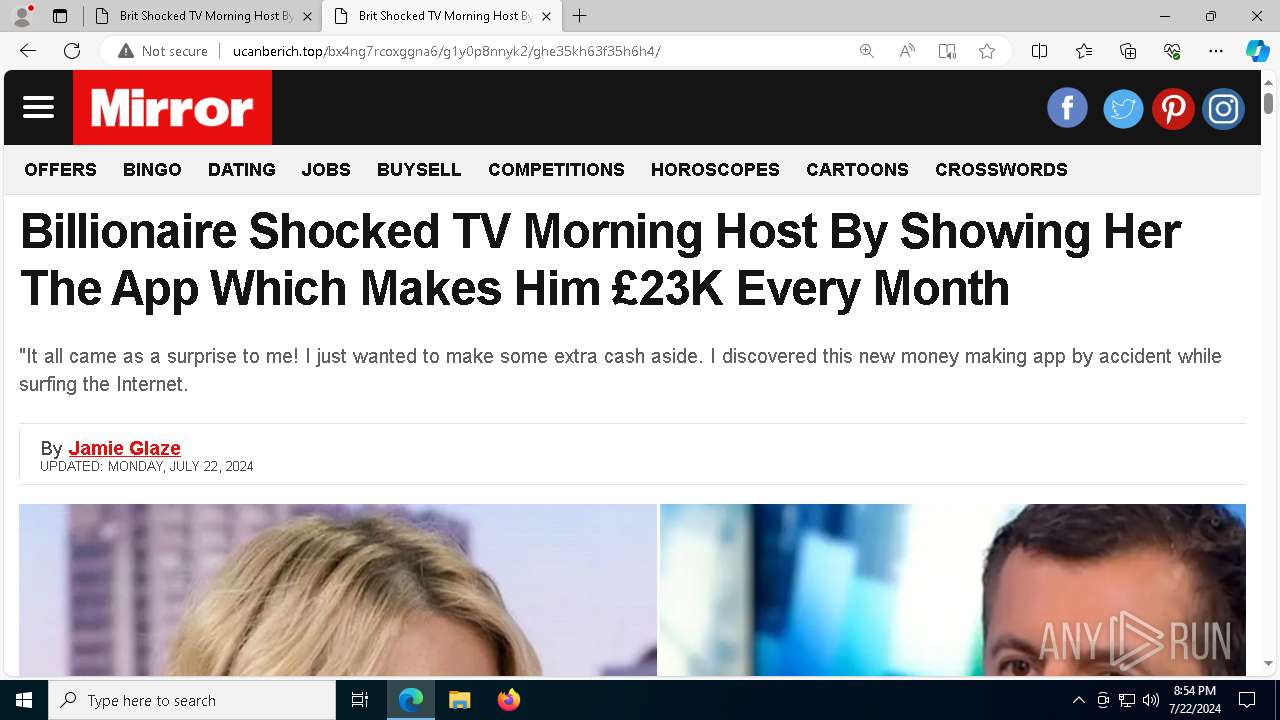This screenshot has height=720, width=1280.
Task: Open tab actions menu button
Action: pyautogui.click(x=60, y=16)
